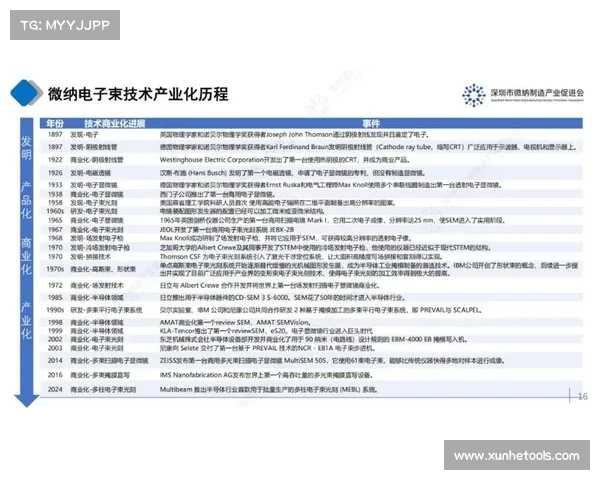Click the 1965 商业化-电子显微镜 cell
Image resolution: width=600 pixels, height=480 pixels.
tap(96, 220)
